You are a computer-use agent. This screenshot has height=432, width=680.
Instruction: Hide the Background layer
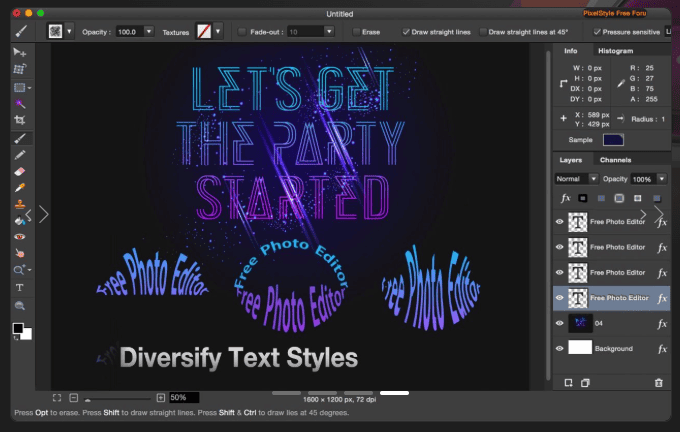[x=559, y=348]
